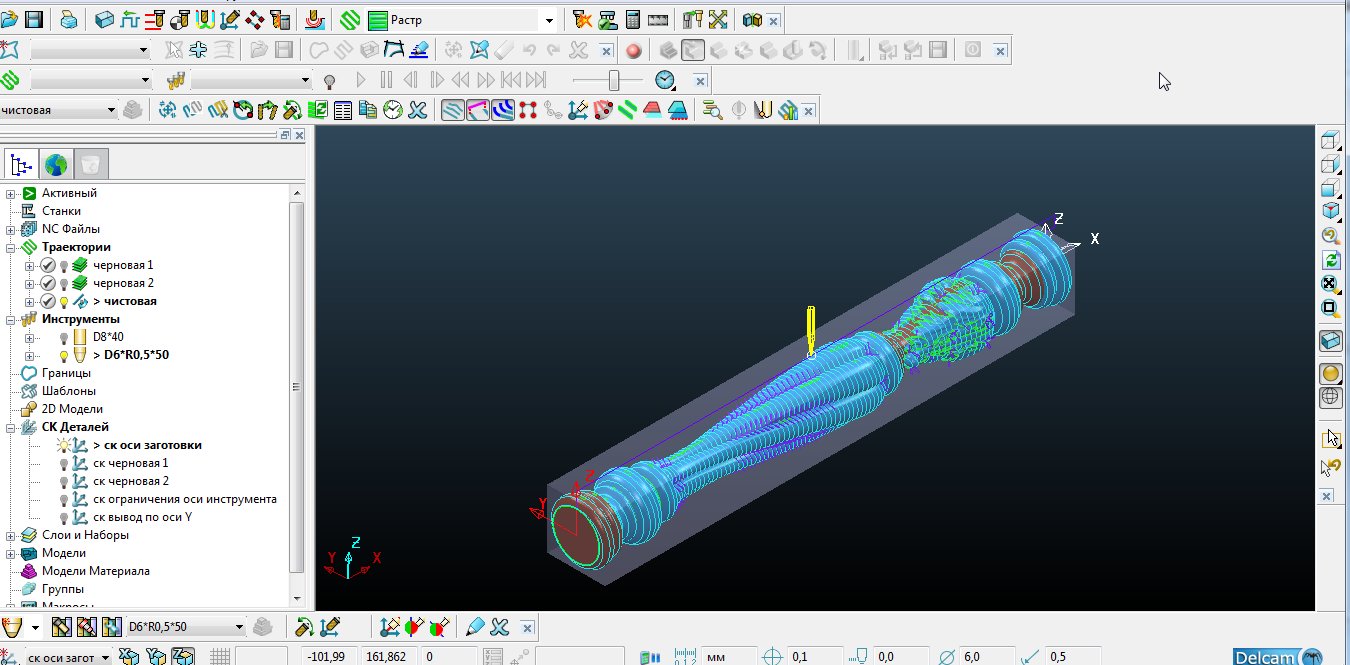Click the measurer ruler icon
Image resolution: width=1350 pixels, height=665 pixels.
(x=658, y=19)
